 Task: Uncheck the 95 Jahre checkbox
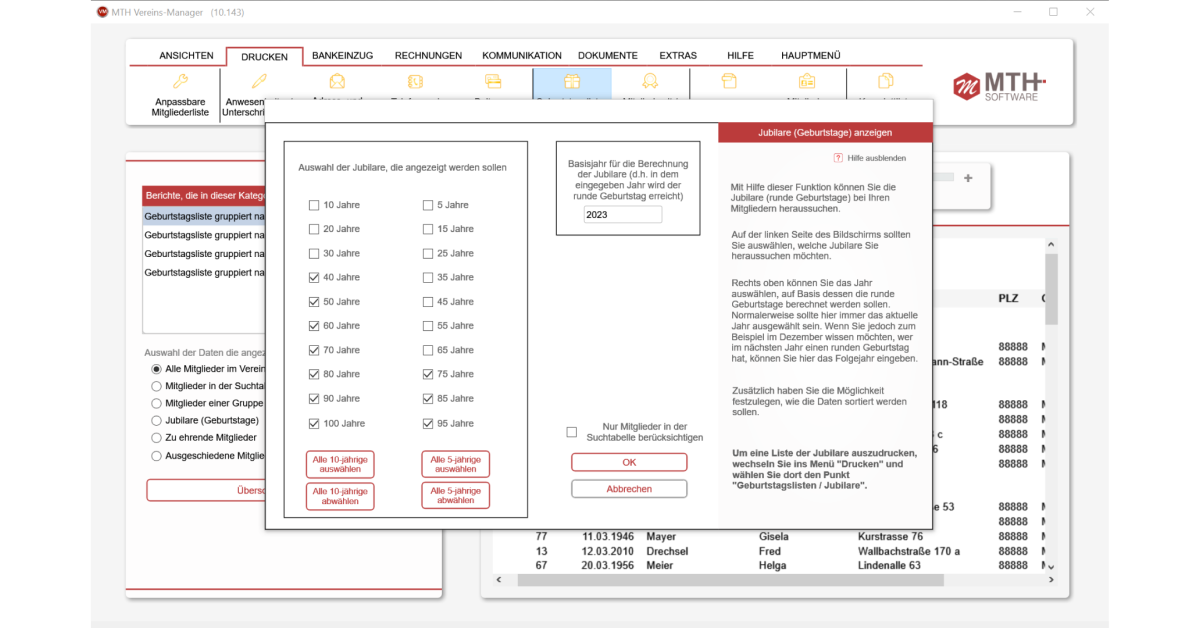click(x=428, y=423)
